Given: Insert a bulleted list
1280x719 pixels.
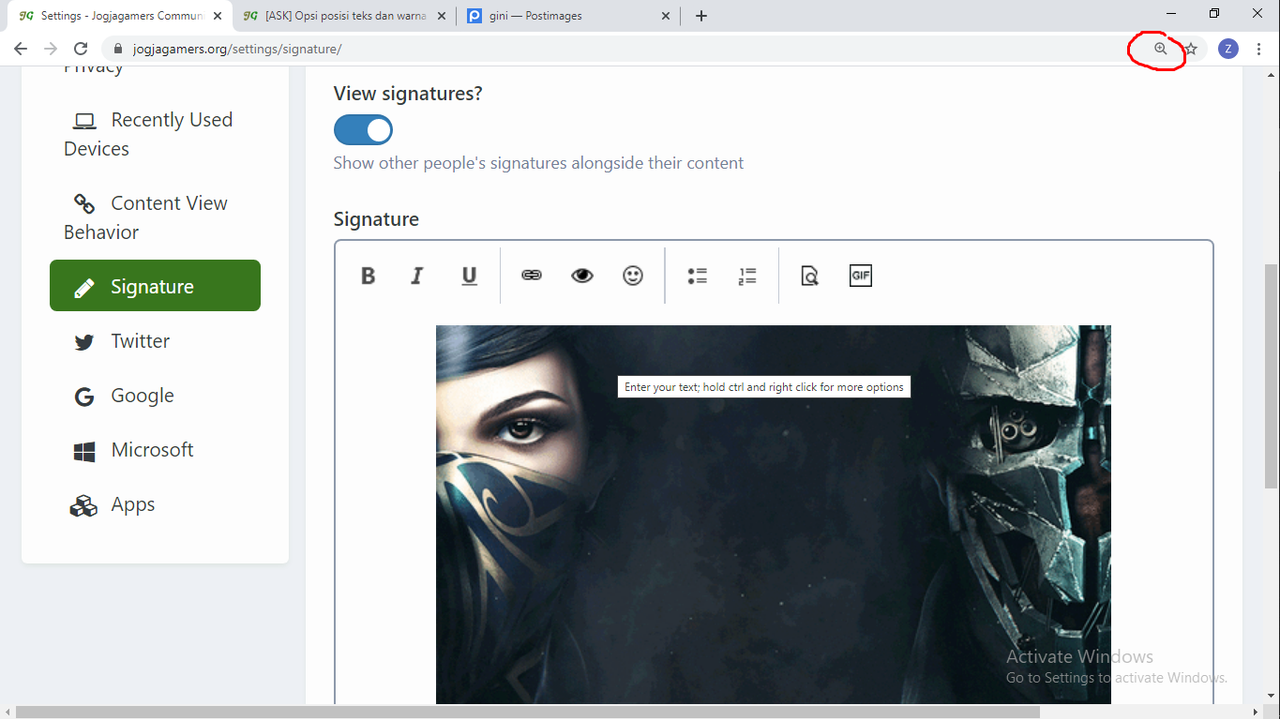Looking at the screenshot, I should click(x=697, y=276).
